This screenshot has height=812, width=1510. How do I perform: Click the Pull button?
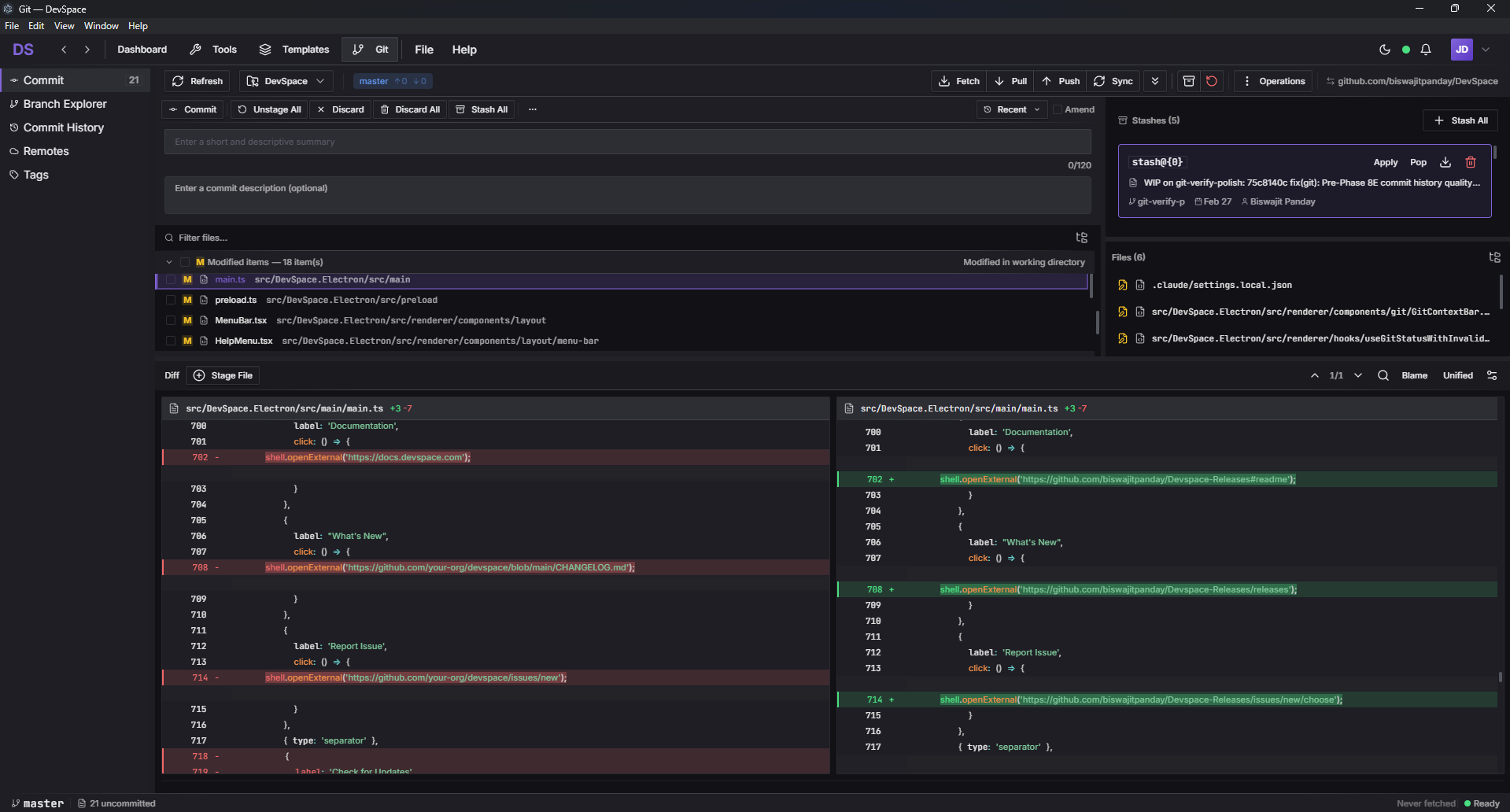click(x=1010, y=81)
